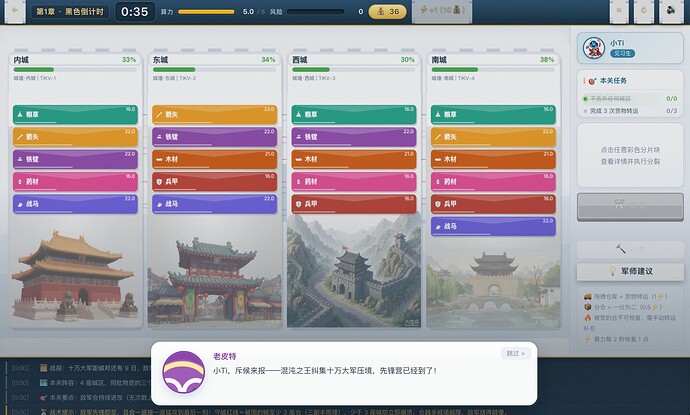Select the 粮草 block in 西城
The image size is (690, 415).
pyautogui.click(x=354, y=114)
